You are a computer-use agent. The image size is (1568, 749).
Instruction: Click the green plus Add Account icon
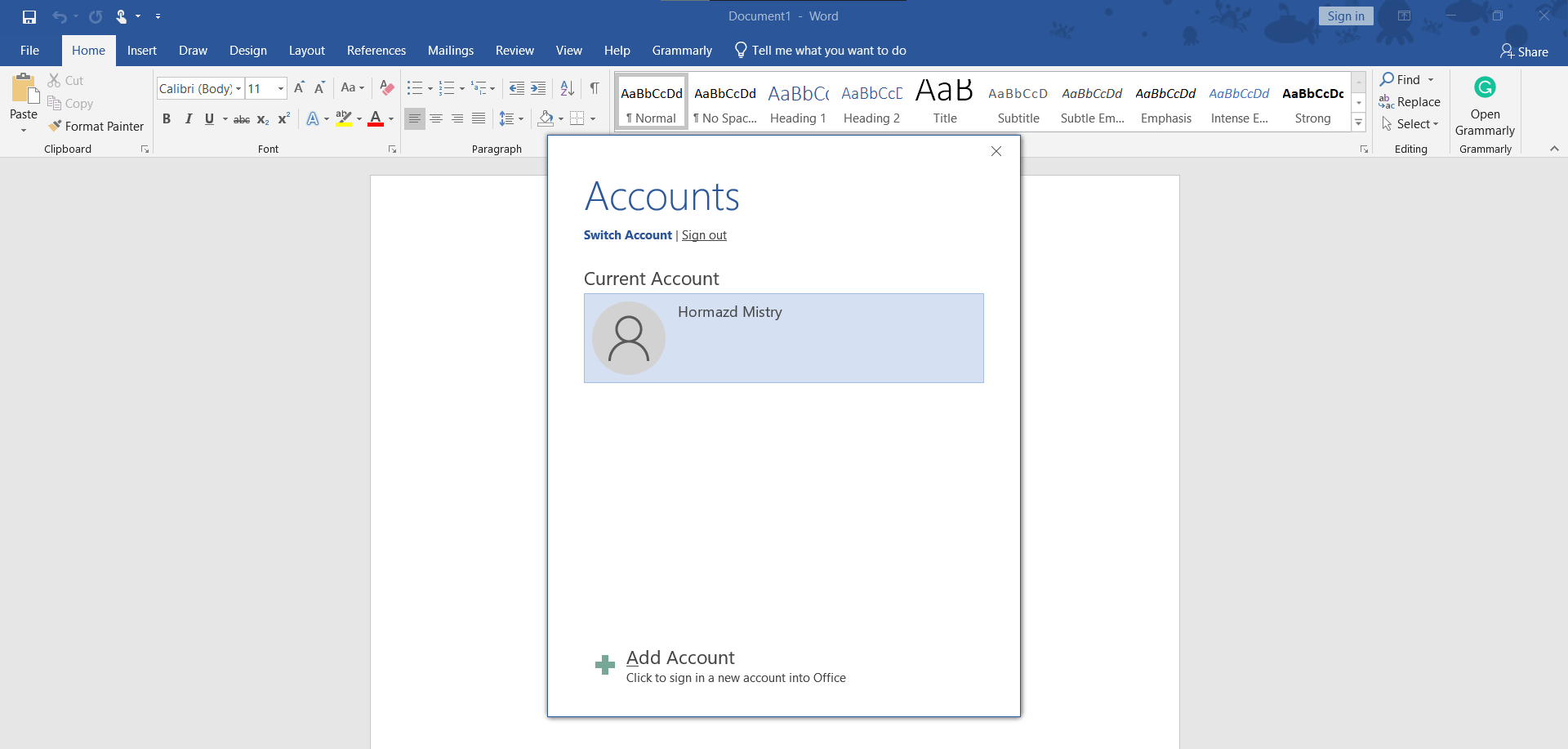coord(605,665)
